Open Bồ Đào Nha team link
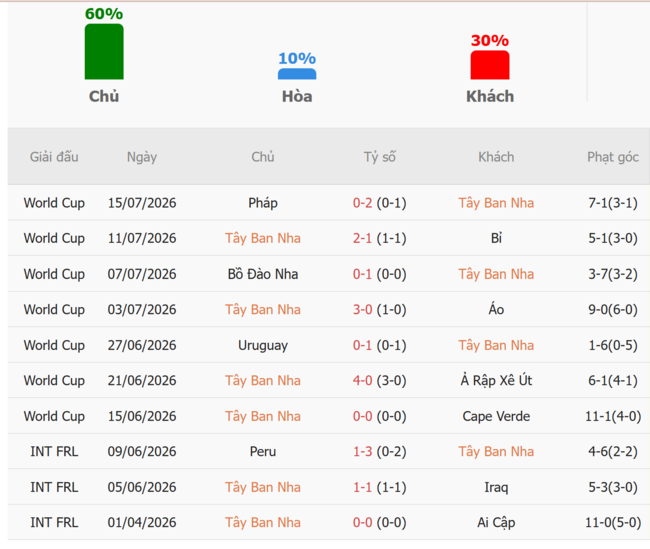The height and width of the screenshot is (549, 650). click(x=263, y=274)
